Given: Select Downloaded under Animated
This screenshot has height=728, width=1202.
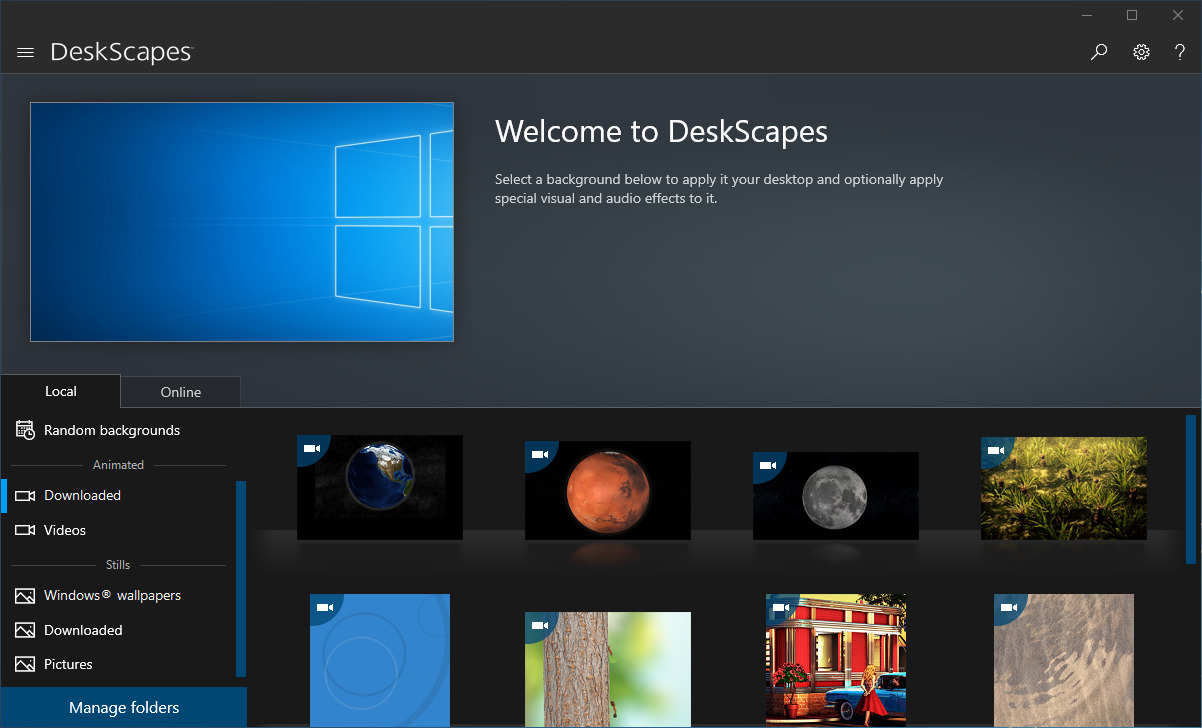Looking at the screenshot, I should (82, 495).
